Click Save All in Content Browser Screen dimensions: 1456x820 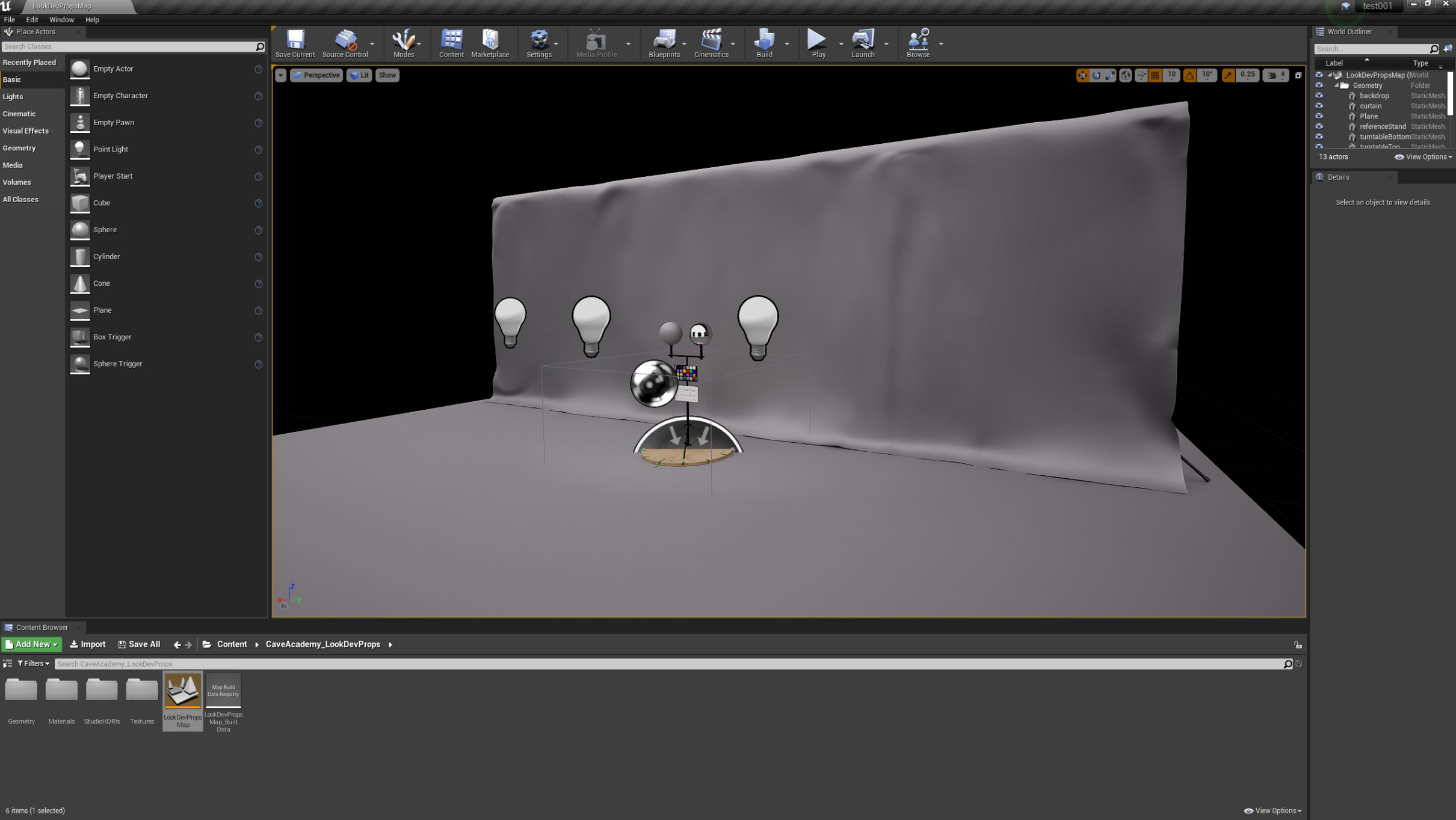(x=139, y=644)
